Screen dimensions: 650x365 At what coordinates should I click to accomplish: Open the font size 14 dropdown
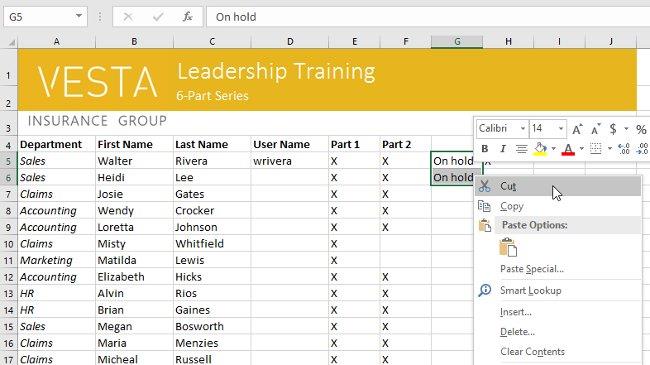coord(561,129)
